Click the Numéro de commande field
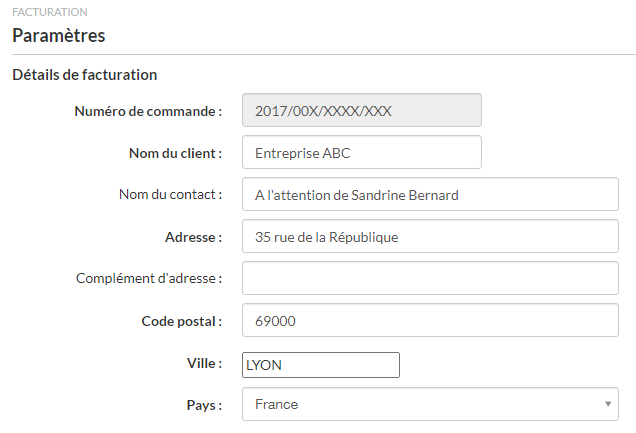The width and height of the screenshot is (636, 433). (362, 111)
